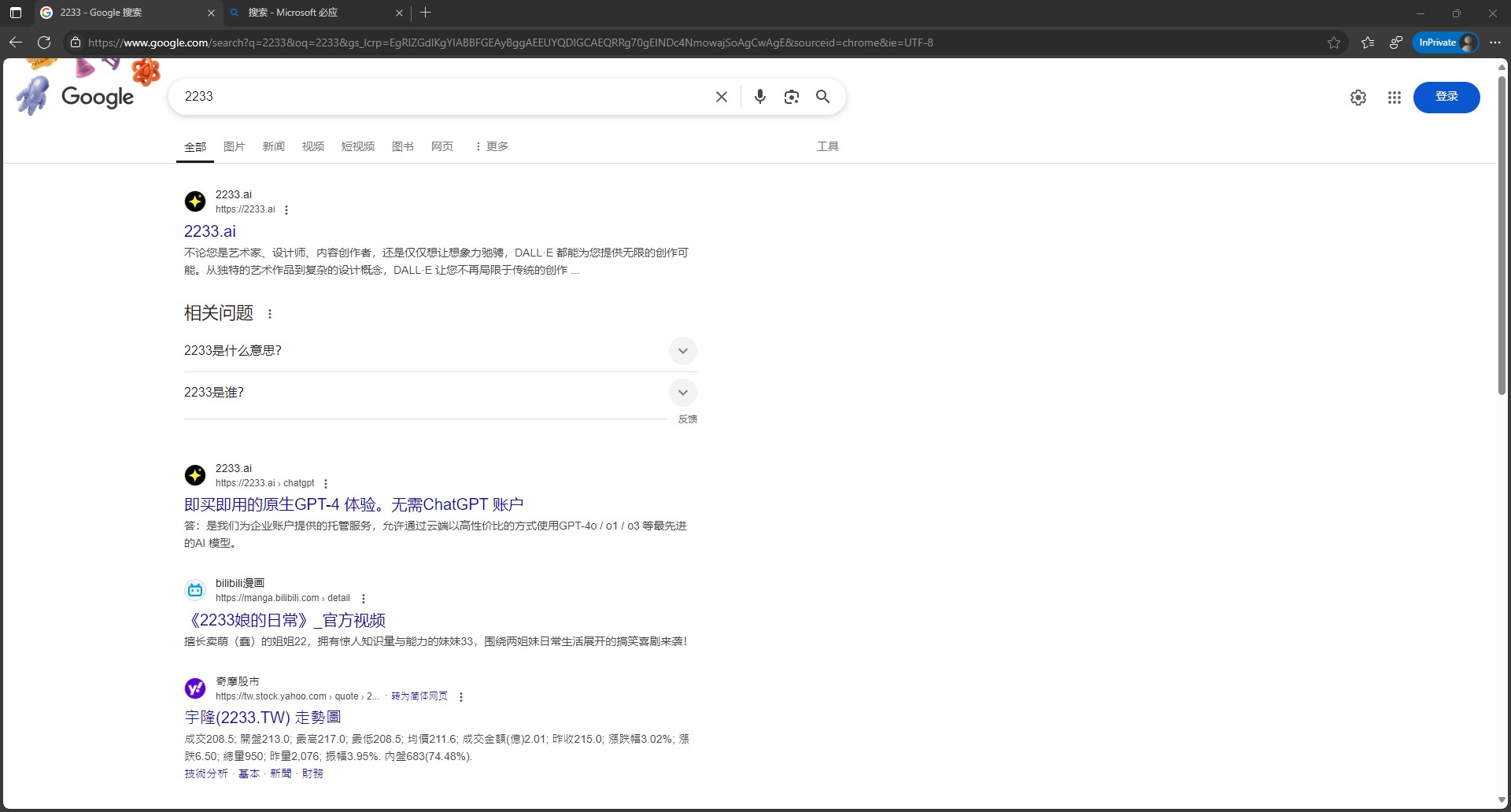
Task: Click the browser address bar URL
Action: click(x=510, y=42)
